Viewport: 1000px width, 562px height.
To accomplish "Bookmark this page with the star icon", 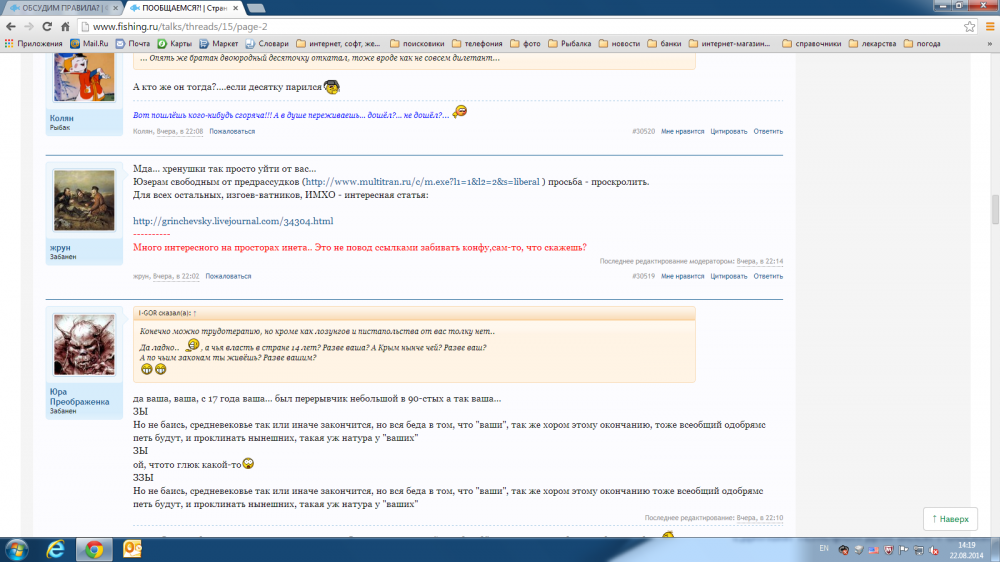I will [968, 25].
